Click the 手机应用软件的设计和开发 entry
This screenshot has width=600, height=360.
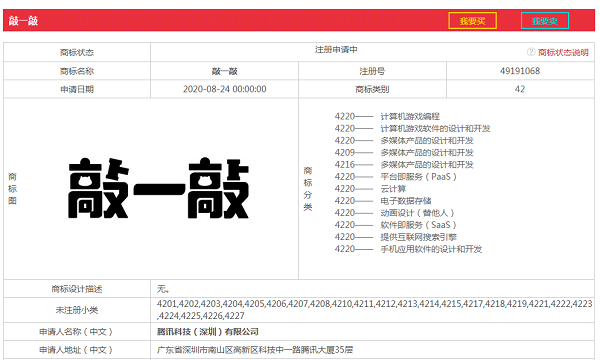(x=431, y=249)
